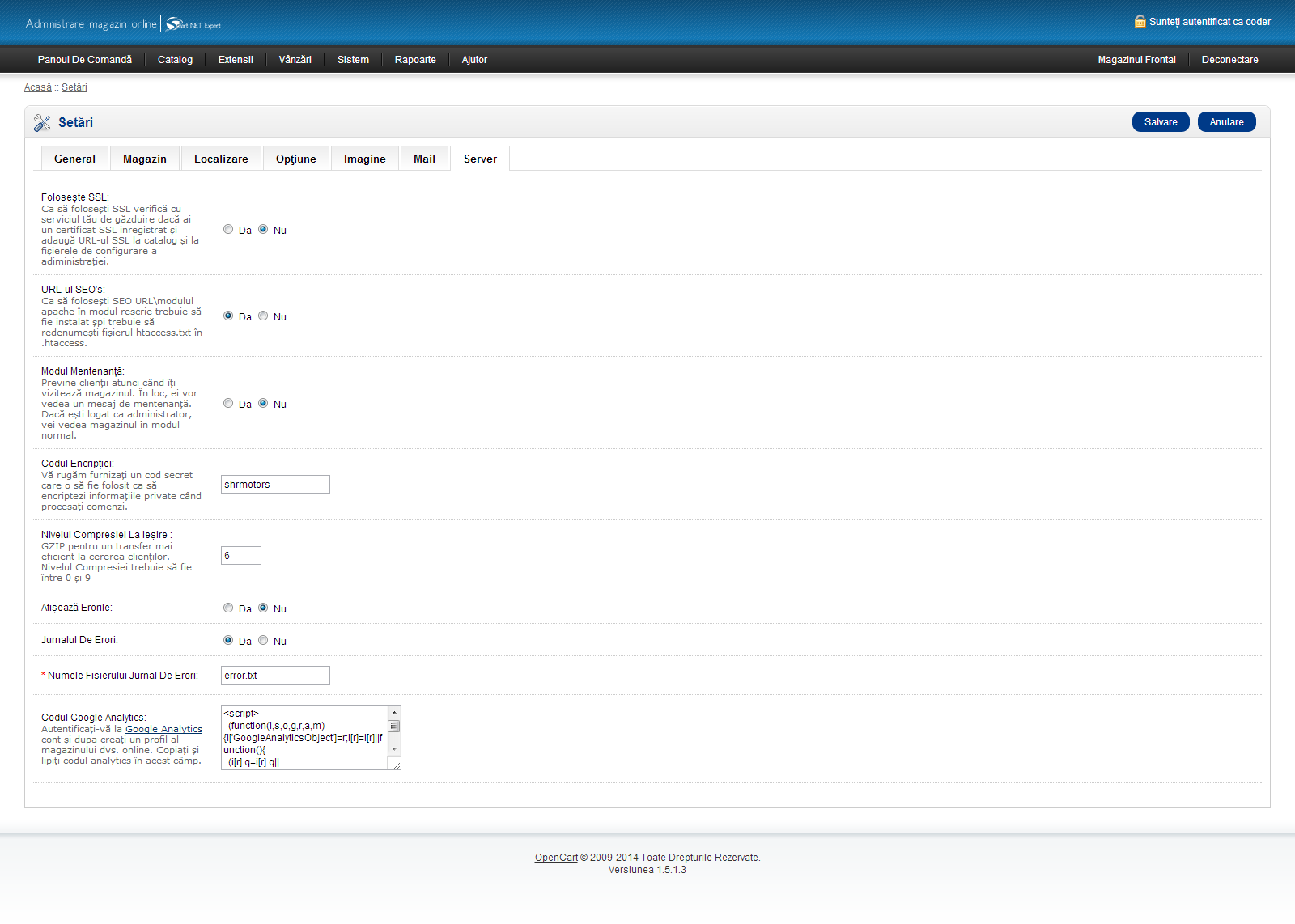Open the Google Analytics link
1295x924 pixels.
(x=163, y=729)
